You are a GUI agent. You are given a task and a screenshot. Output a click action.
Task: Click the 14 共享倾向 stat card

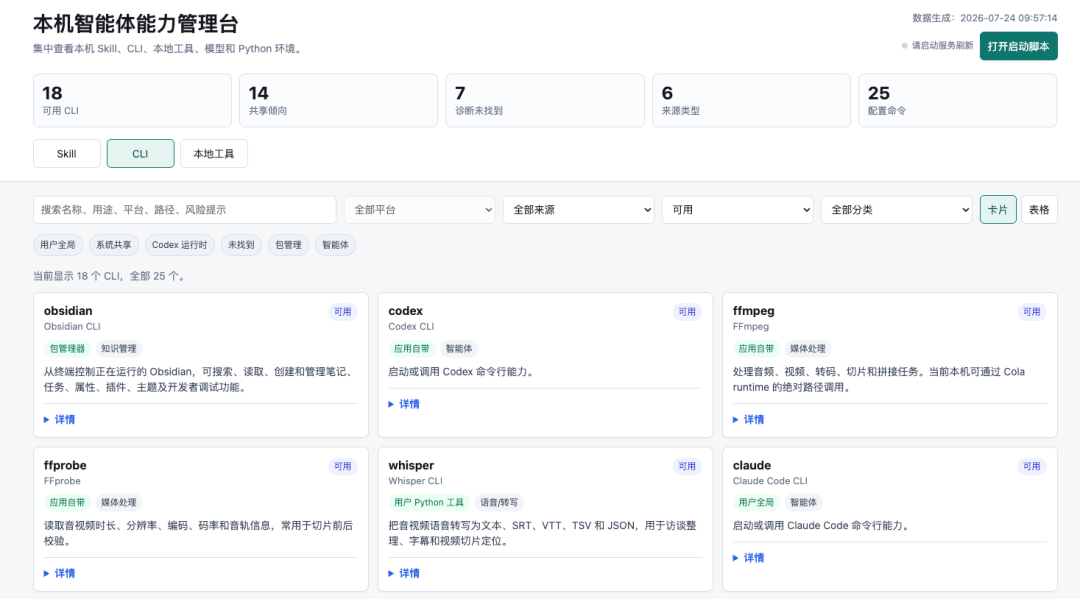click(x=338, y=101)
